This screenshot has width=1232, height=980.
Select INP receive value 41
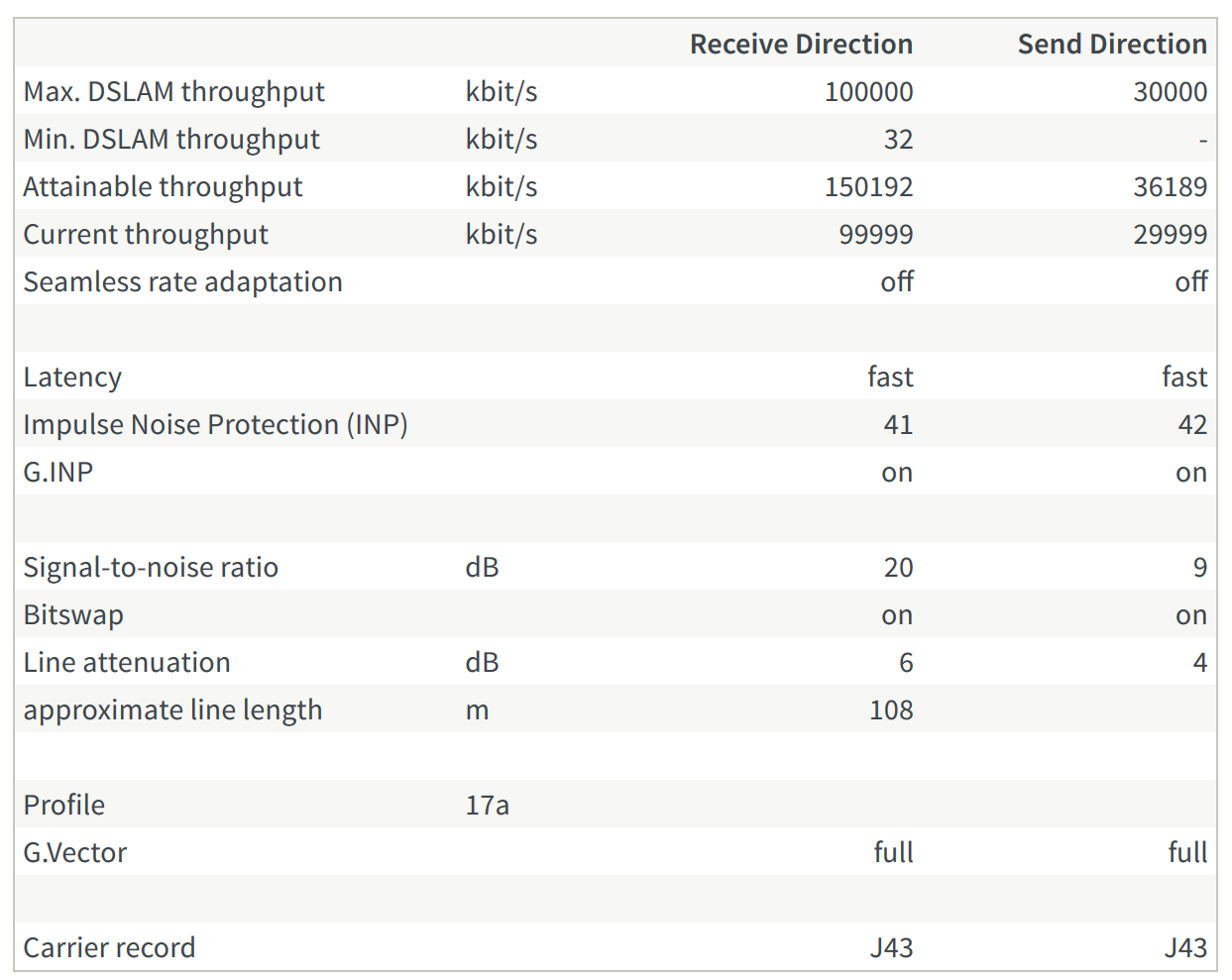click(x=898, y=424)
